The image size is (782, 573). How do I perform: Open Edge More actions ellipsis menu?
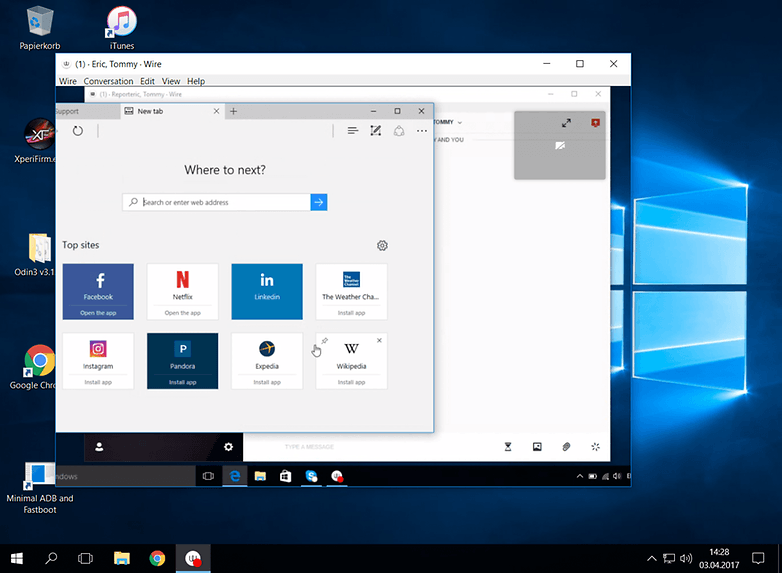(422, 131)
